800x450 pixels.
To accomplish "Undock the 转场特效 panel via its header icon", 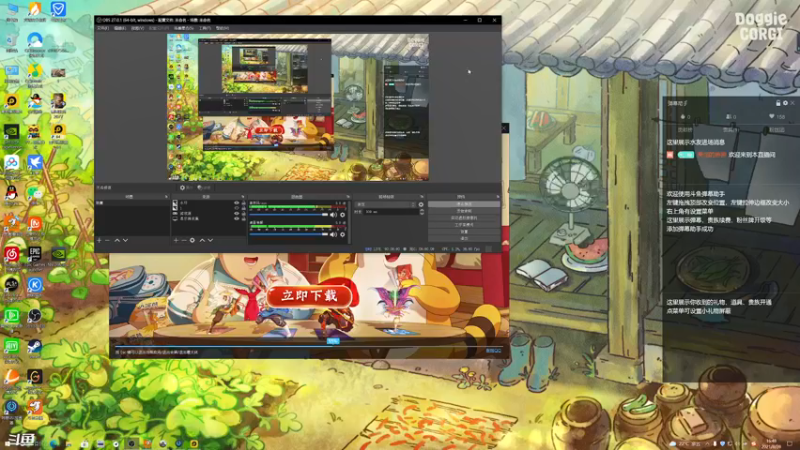I will pyautogui.click(x=422, y=197).
